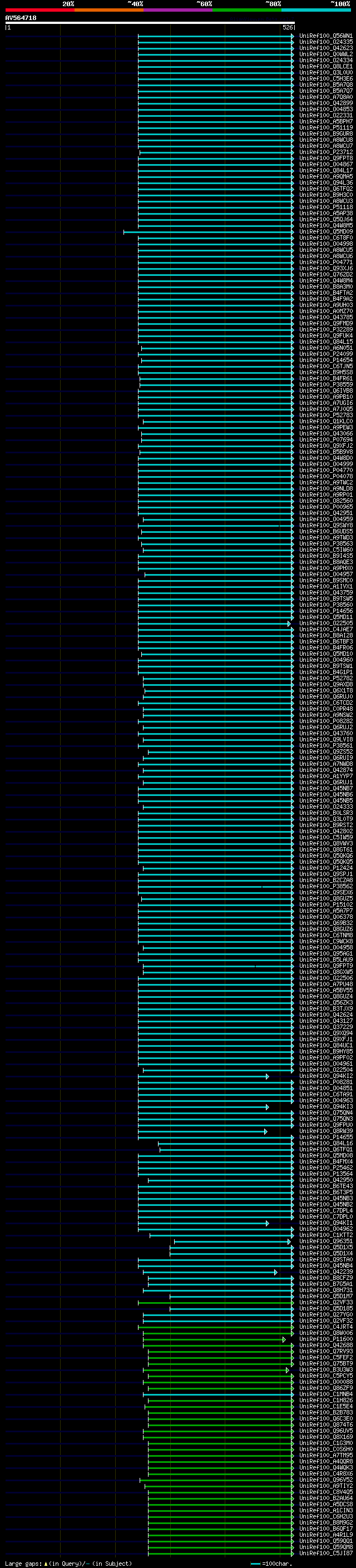This screenshot has width=356, height=1568.
Task: Select label UniRef100_B4FMX4
Action: [x=325, y=1162]
